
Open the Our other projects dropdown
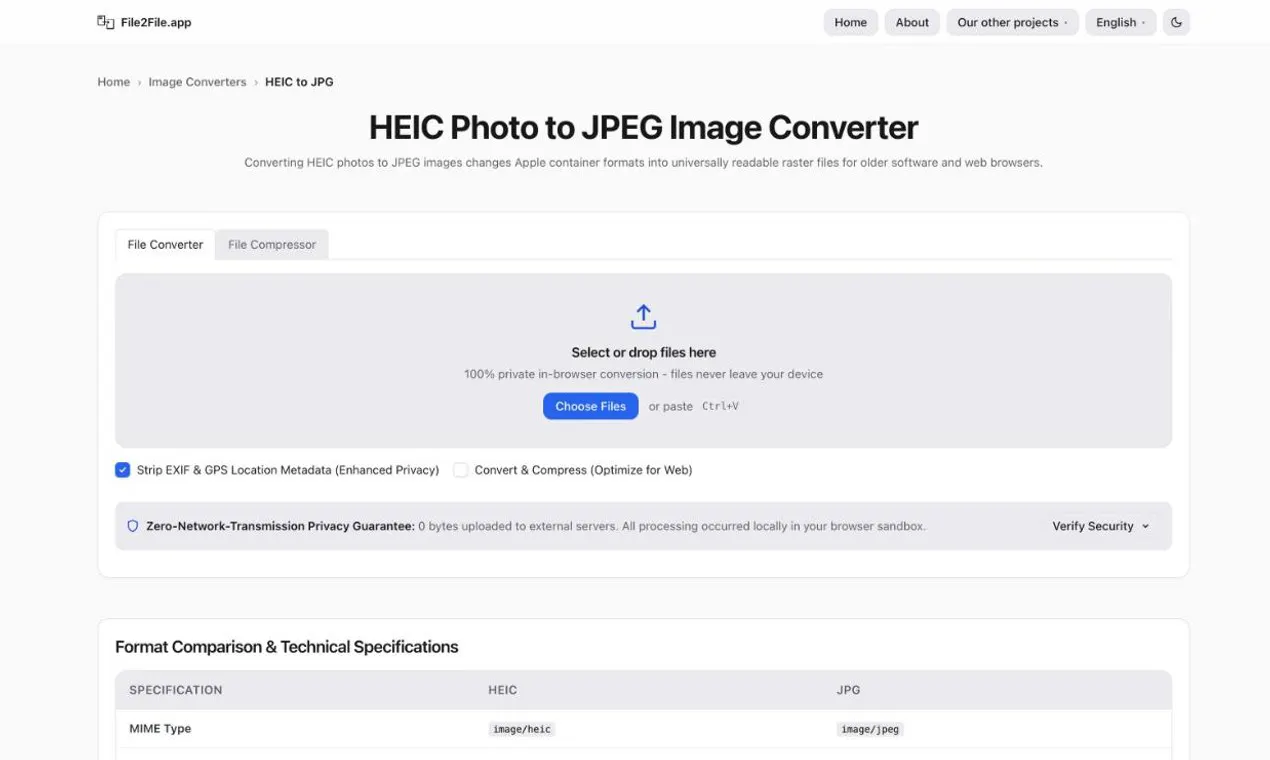pos(1012,22)
